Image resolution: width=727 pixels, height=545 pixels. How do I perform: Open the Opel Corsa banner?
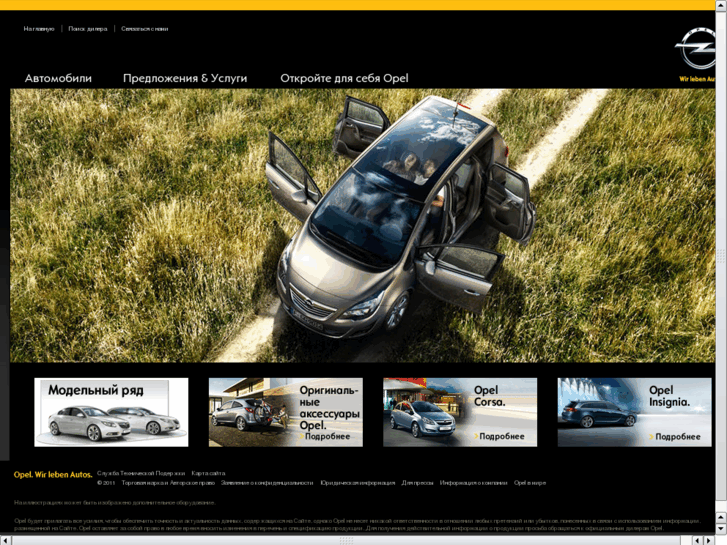click(x=460, y=412)
